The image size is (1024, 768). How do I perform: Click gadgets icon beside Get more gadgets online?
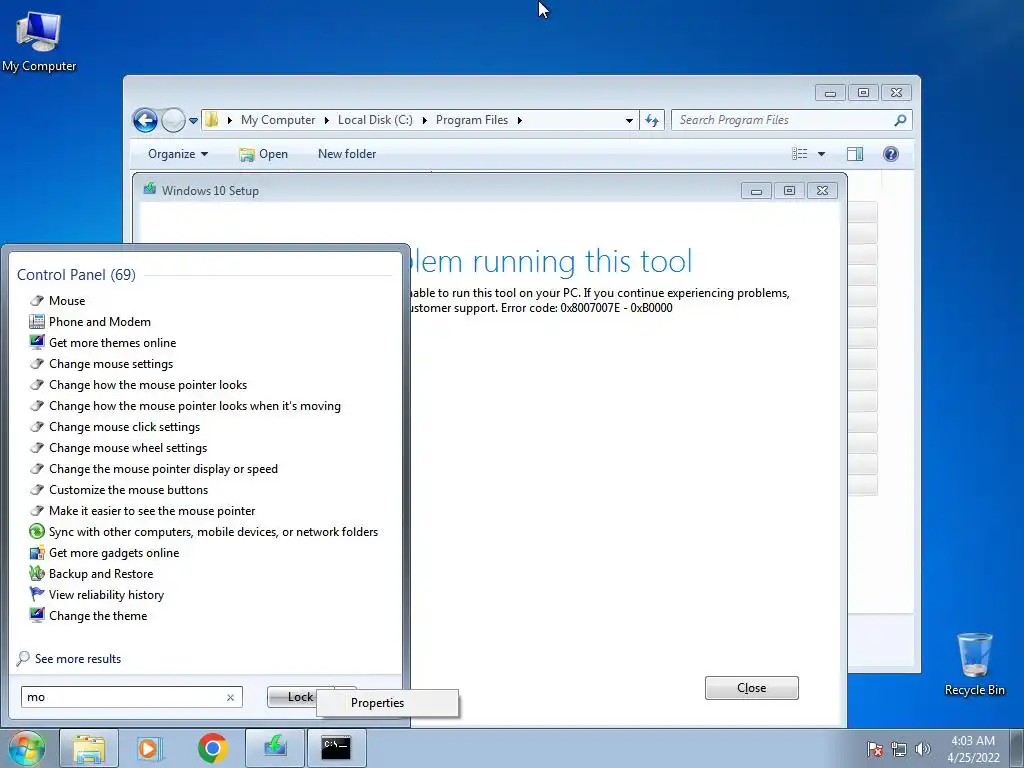(37, 552)
